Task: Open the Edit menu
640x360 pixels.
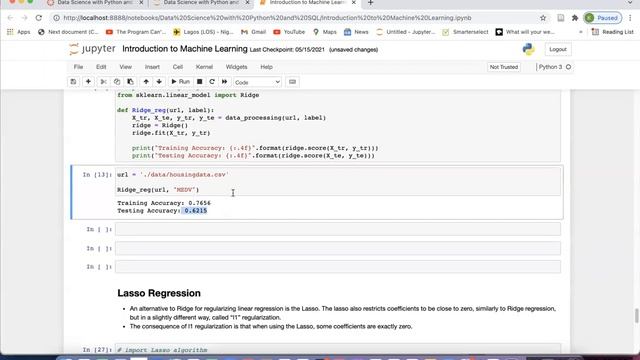Action: [101, 67]
